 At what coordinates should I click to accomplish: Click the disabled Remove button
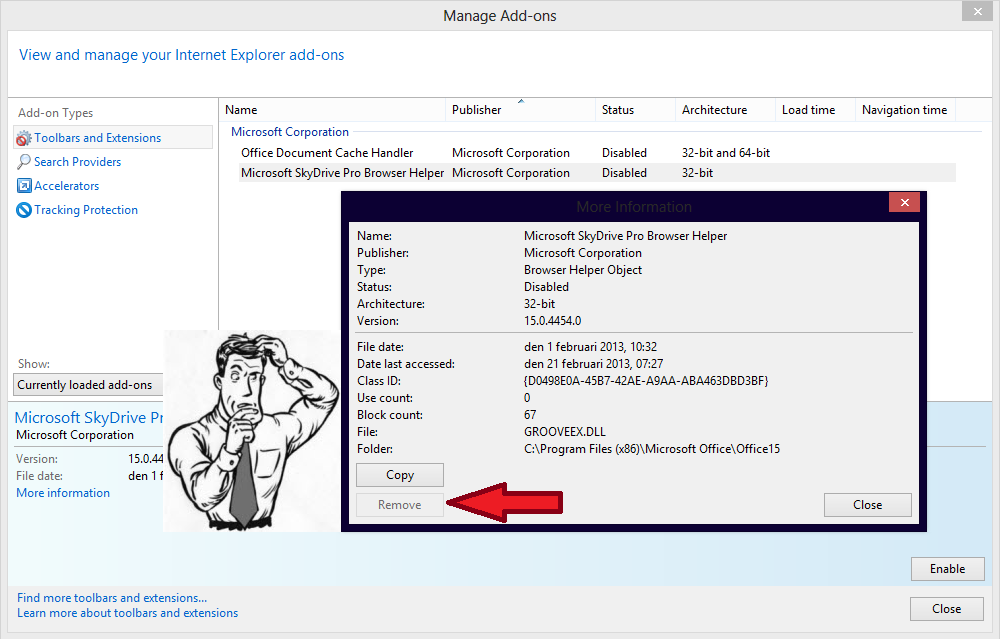(x=400, y=505)
